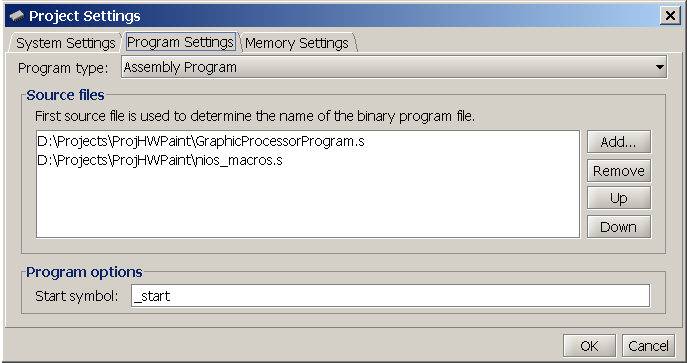Cancel the Project Settings dialog
This screenshot has height=363, width=687.
(648, 346)
